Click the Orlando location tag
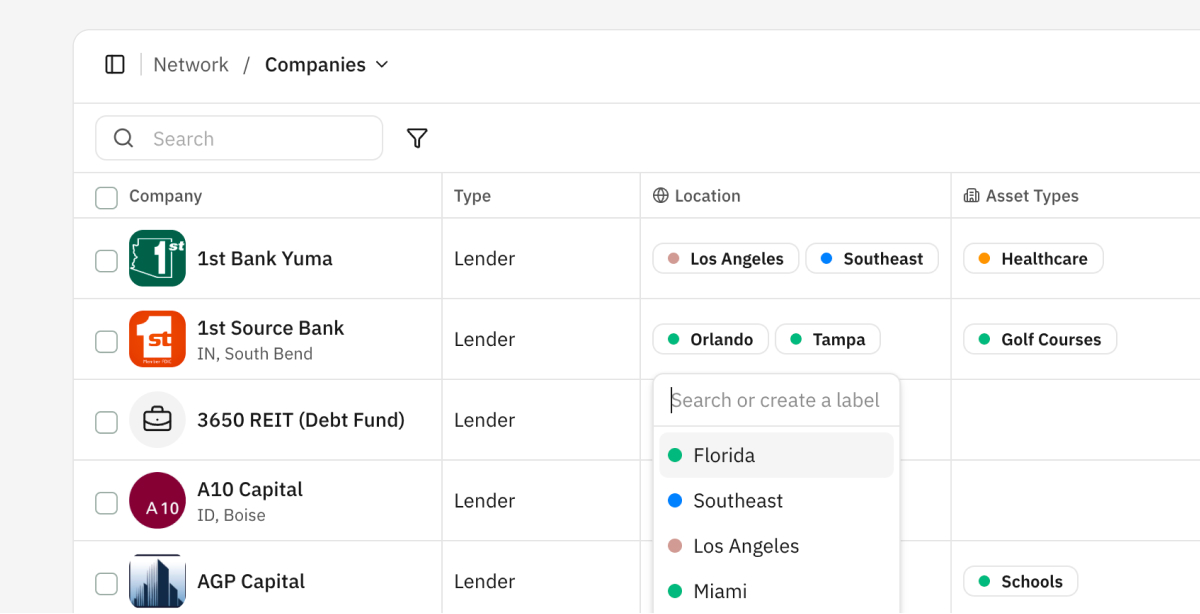Viewport: 1200px width, 614px height. tap(710, 340)
